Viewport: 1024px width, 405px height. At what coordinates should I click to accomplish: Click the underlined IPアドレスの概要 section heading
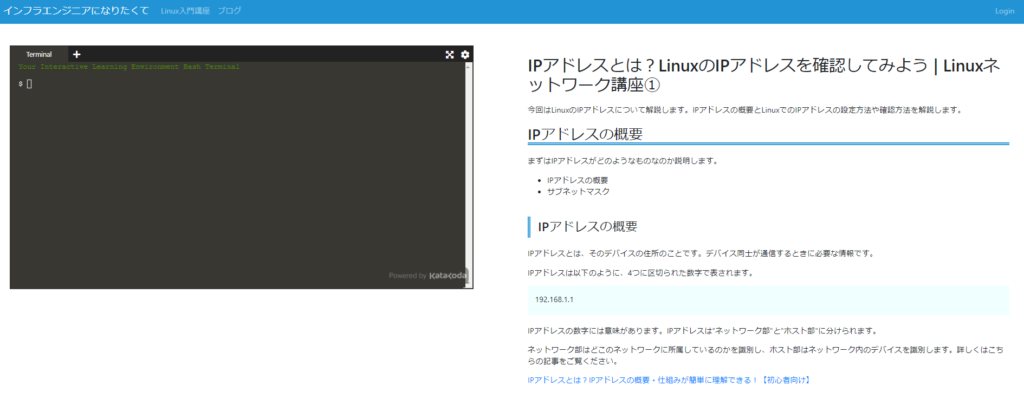pyautogui.click(x=585, y=134)
